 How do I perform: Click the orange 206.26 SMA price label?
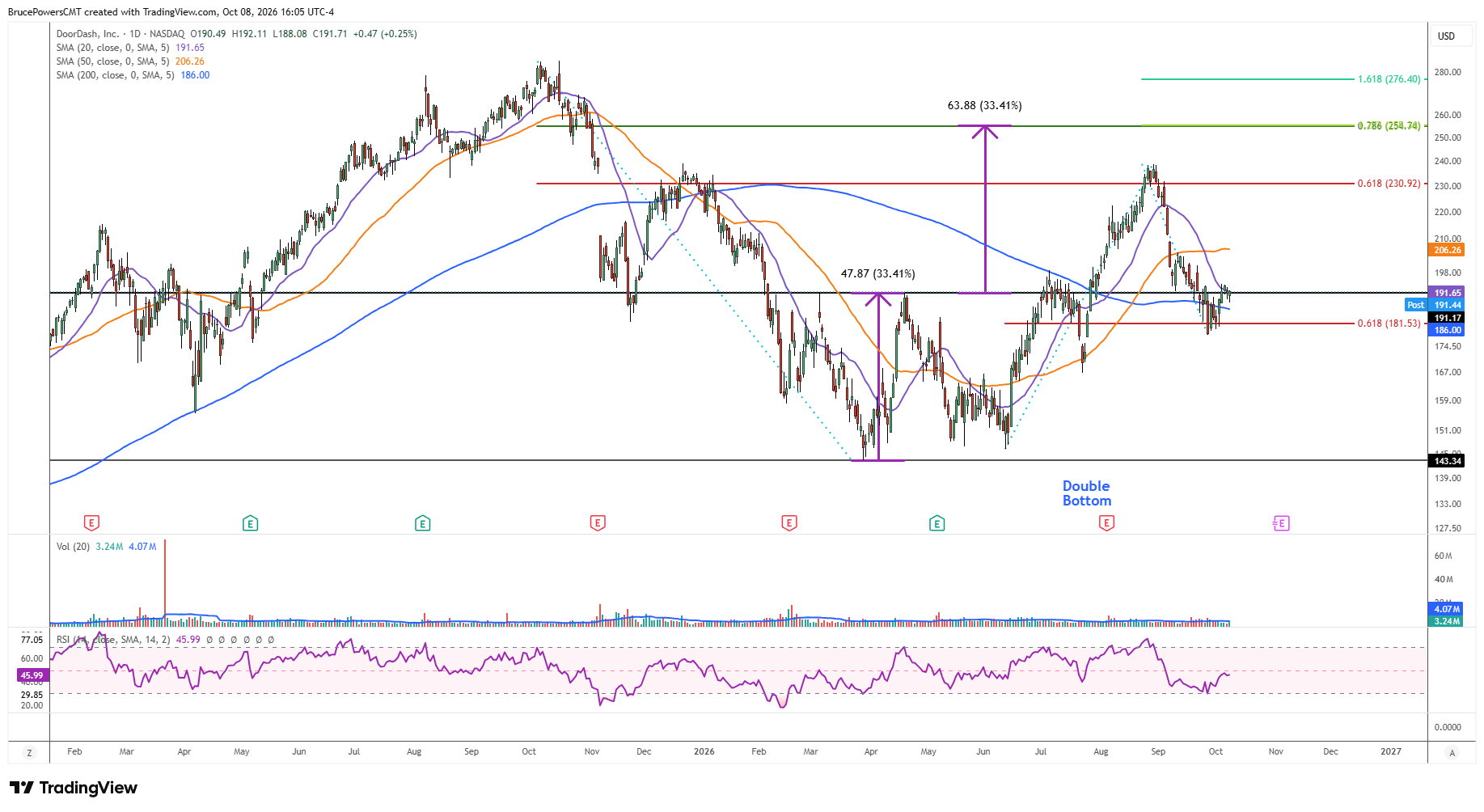click(1447, 250)
